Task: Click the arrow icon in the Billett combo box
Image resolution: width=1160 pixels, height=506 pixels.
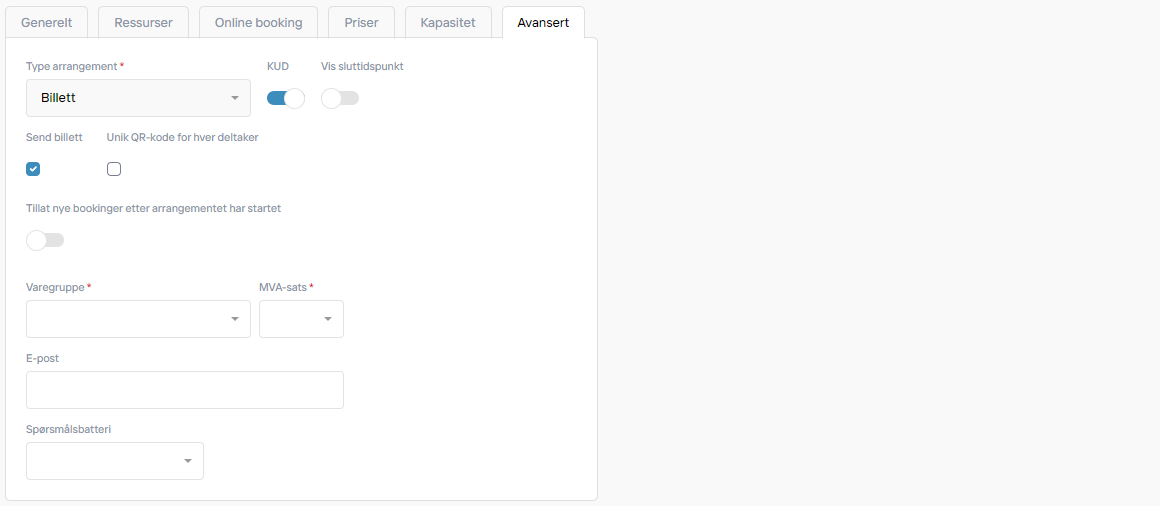Action: [x=235, y=98]
